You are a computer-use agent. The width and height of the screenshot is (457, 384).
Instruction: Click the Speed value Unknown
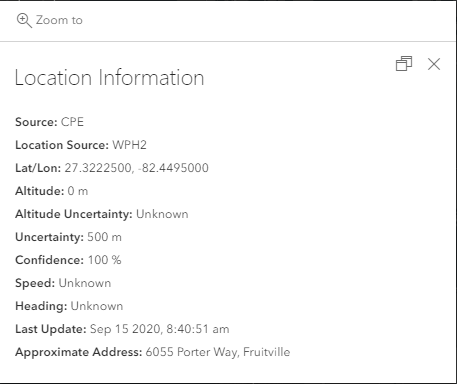pyautogui.click(x=85, y=283)
